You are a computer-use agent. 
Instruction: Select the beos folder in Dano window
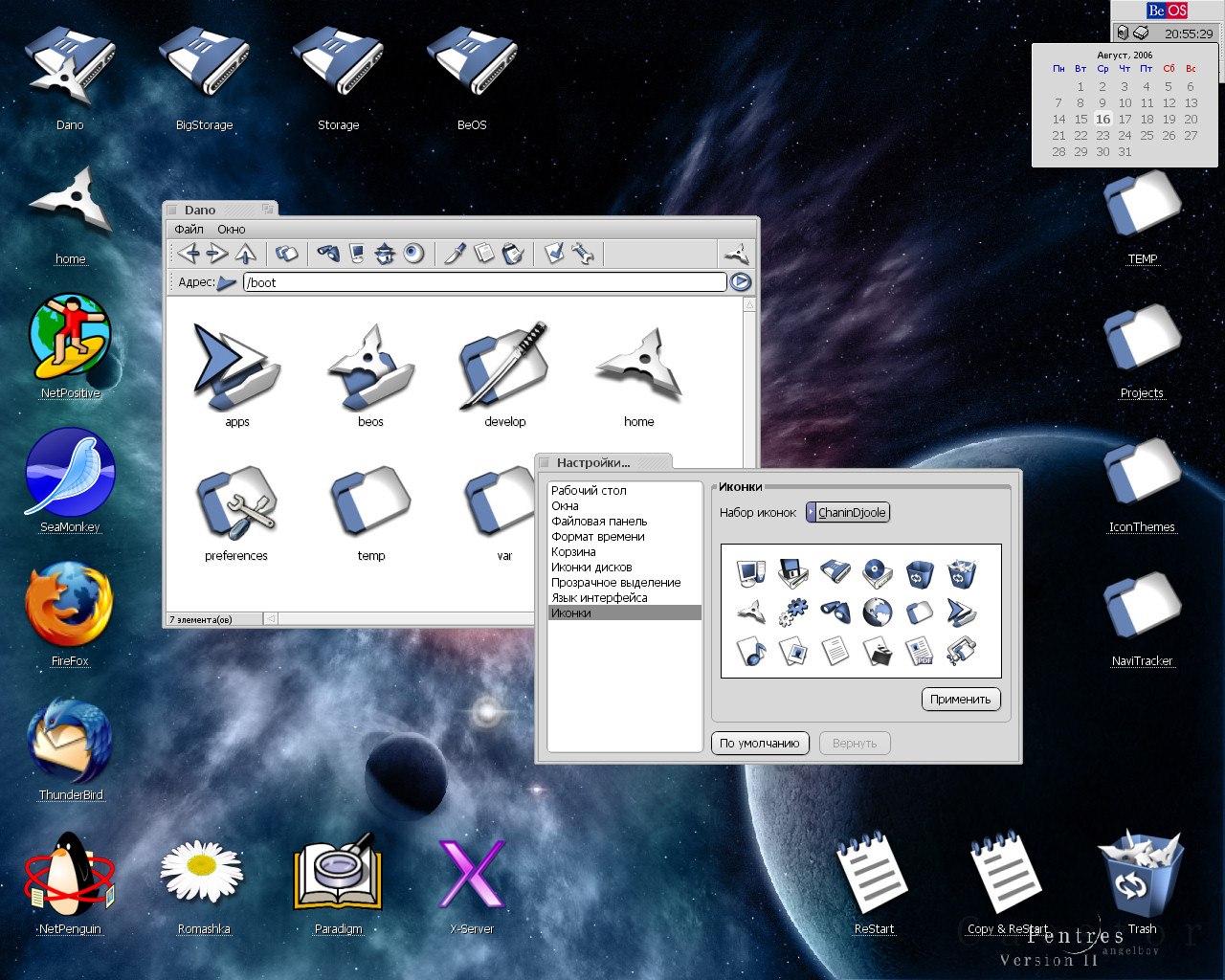(370, 375)
